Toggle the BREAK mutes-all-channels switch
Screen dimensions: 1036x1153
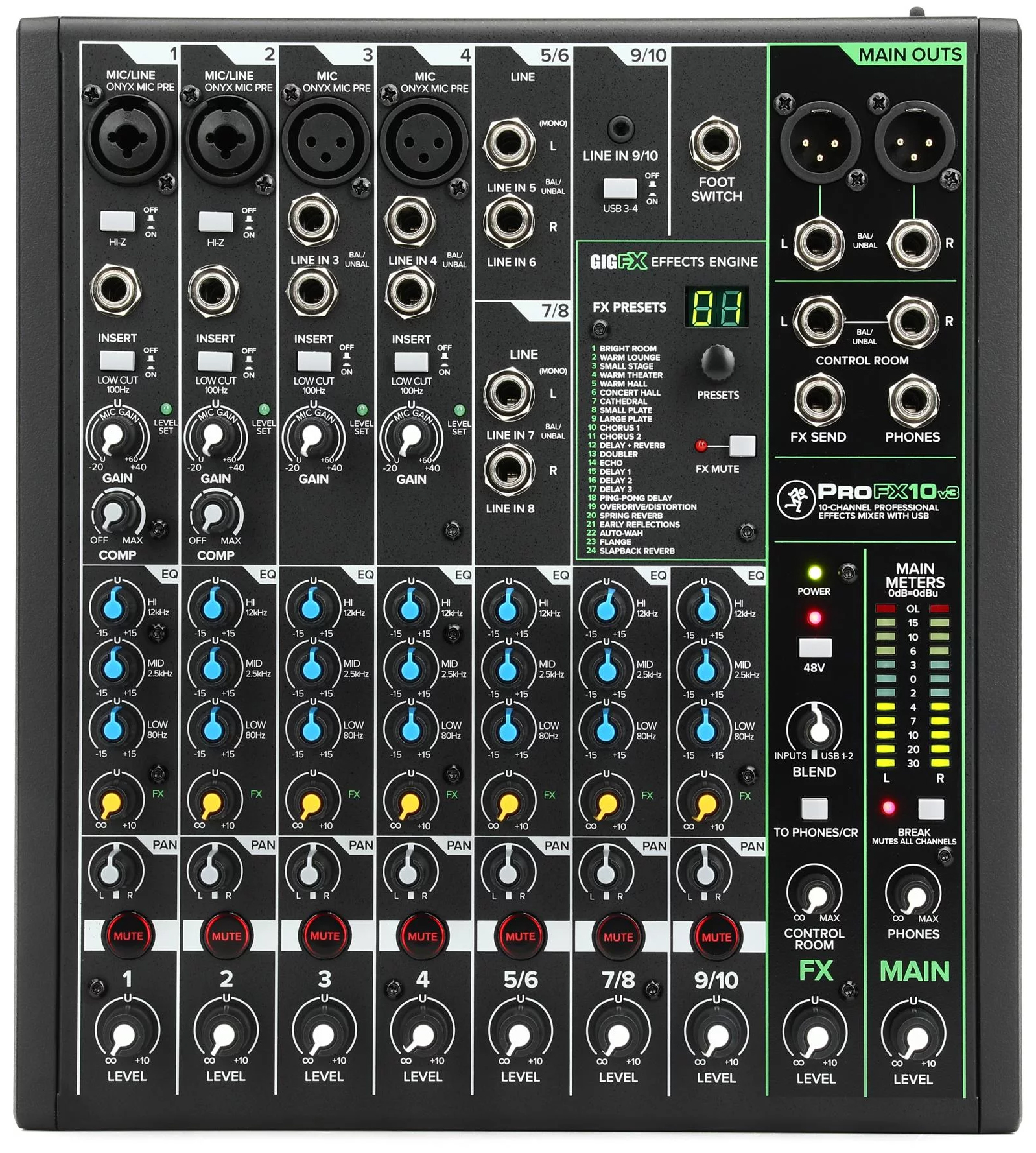pos(931,809)
